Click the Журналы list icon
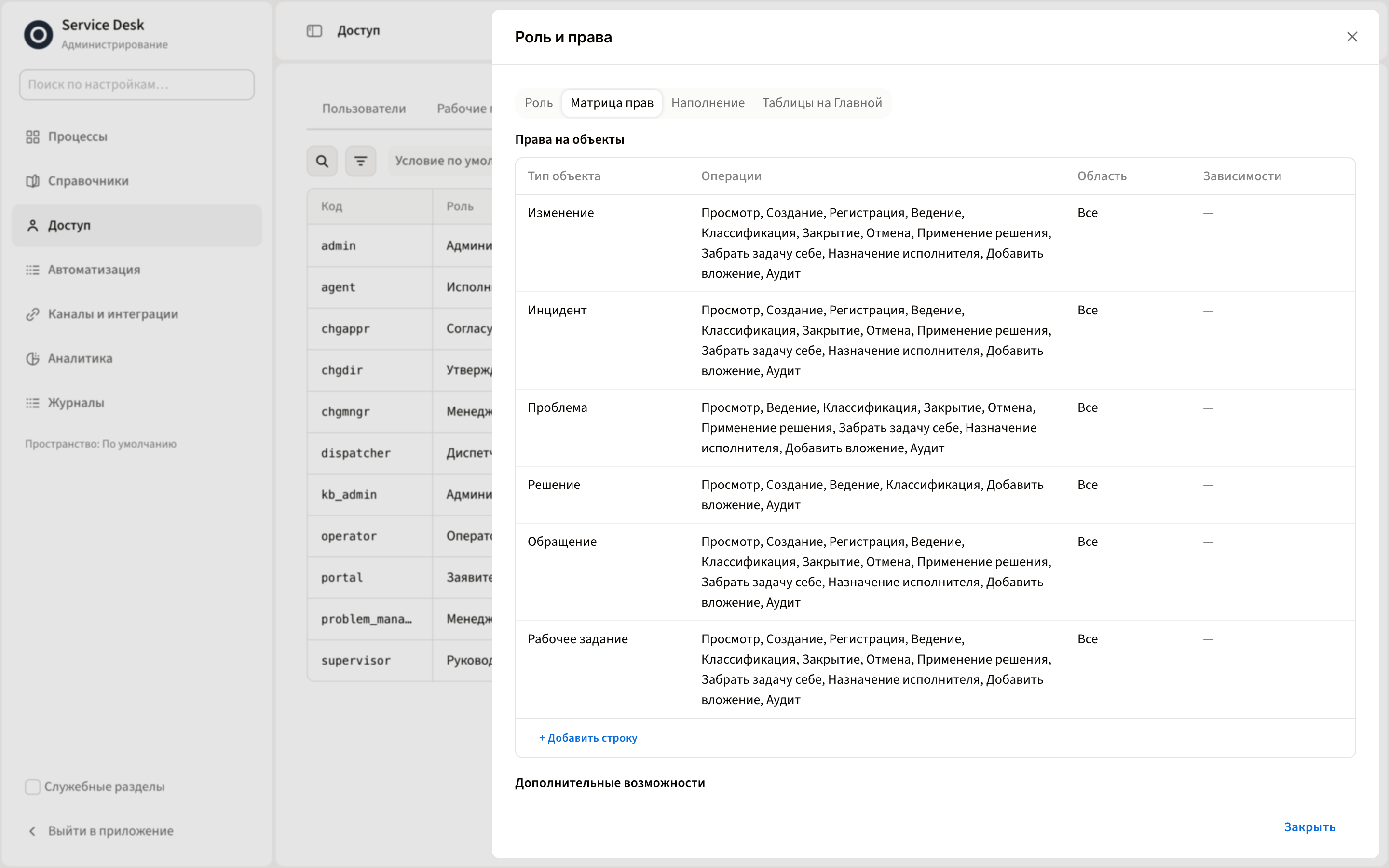The width and height of the screenshot is (1389, 868). tap(33, 403)
